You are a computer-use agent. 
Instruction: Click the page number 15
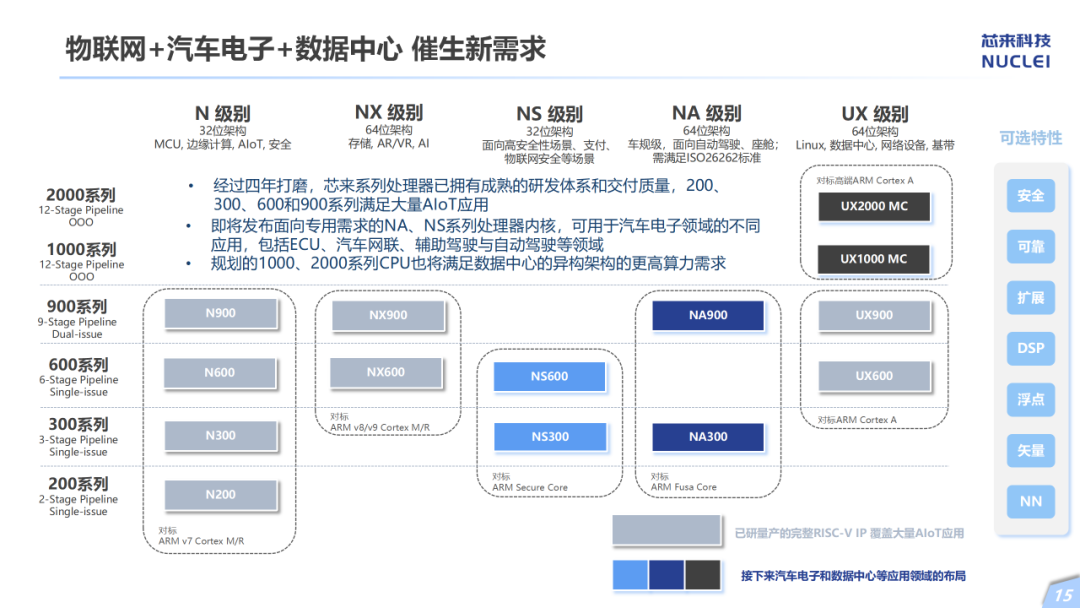(x=1063, y=596)
